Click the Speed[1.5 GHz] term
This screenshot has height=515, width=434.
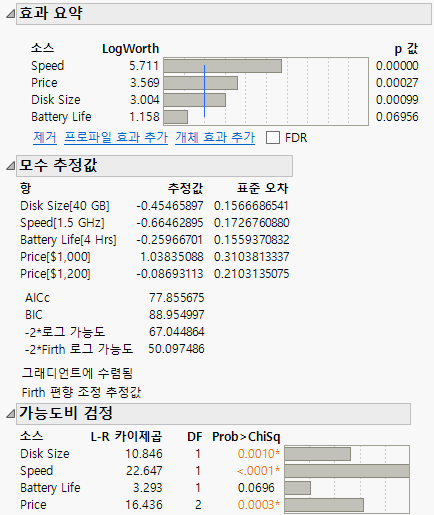(x=62, y=223)
